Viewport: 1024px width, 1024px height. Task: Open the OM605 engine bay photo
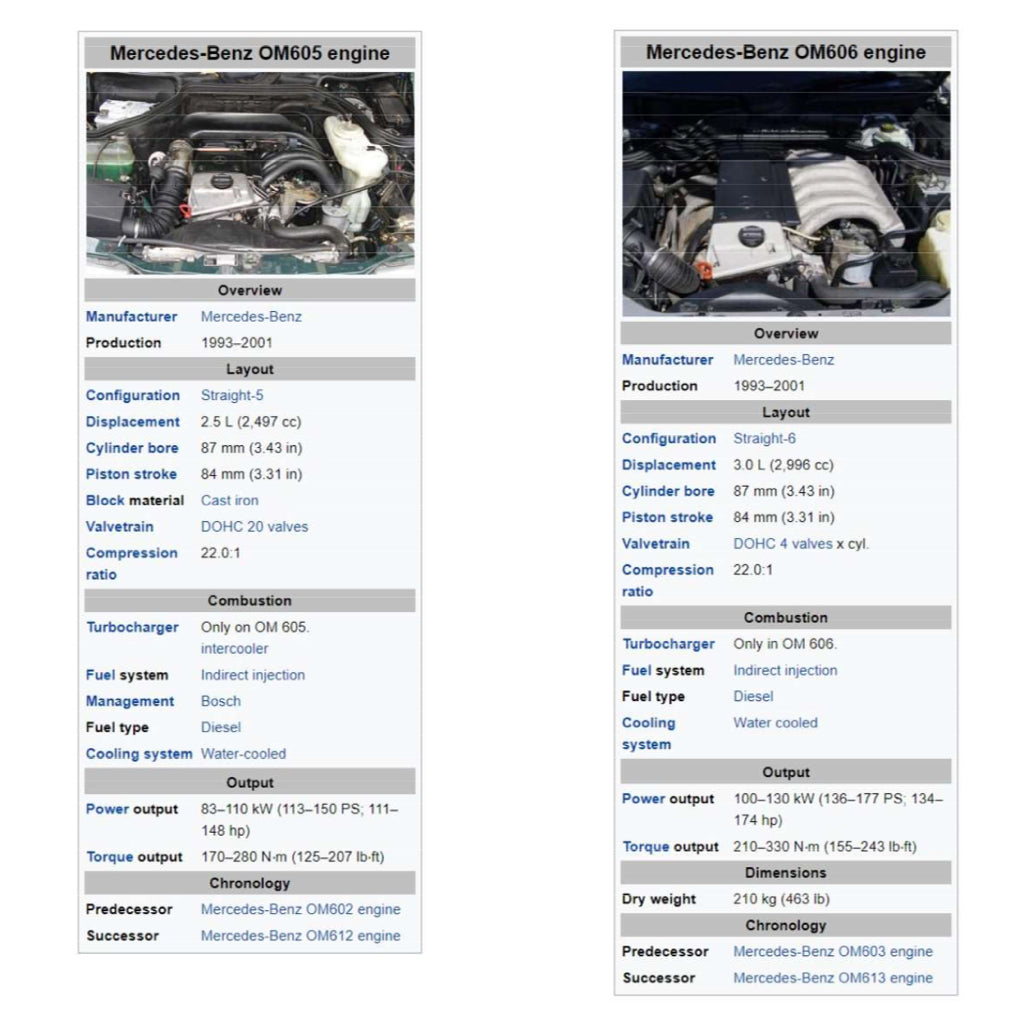[x=250, y=173]
